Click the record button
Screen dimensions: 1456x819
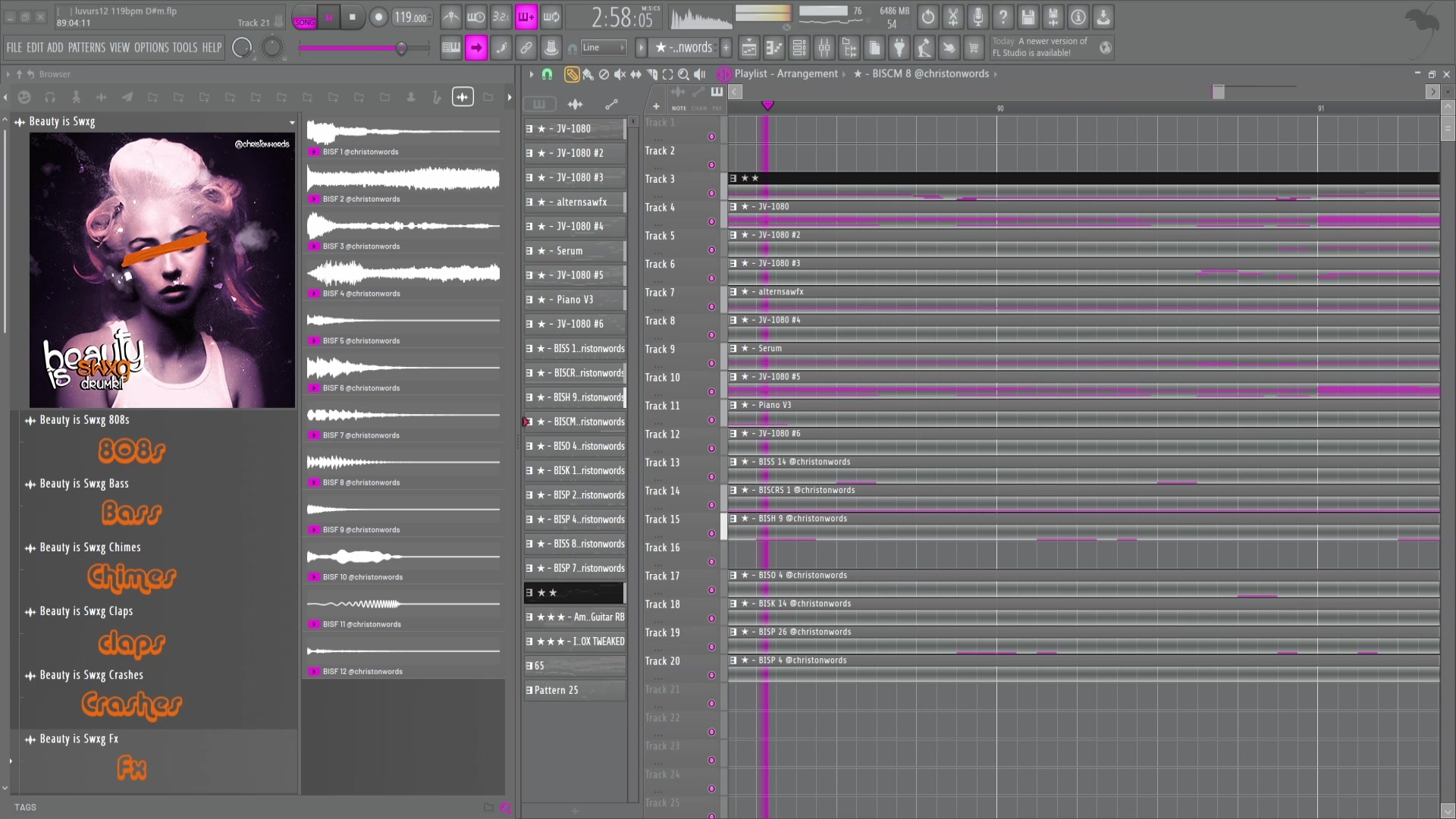[378, 17]
